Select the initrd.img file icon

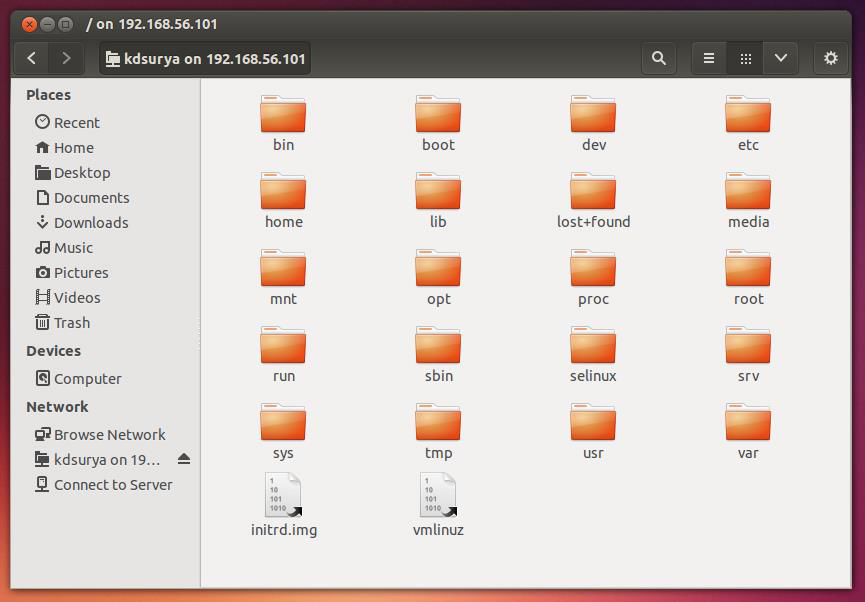pos(284,495)
